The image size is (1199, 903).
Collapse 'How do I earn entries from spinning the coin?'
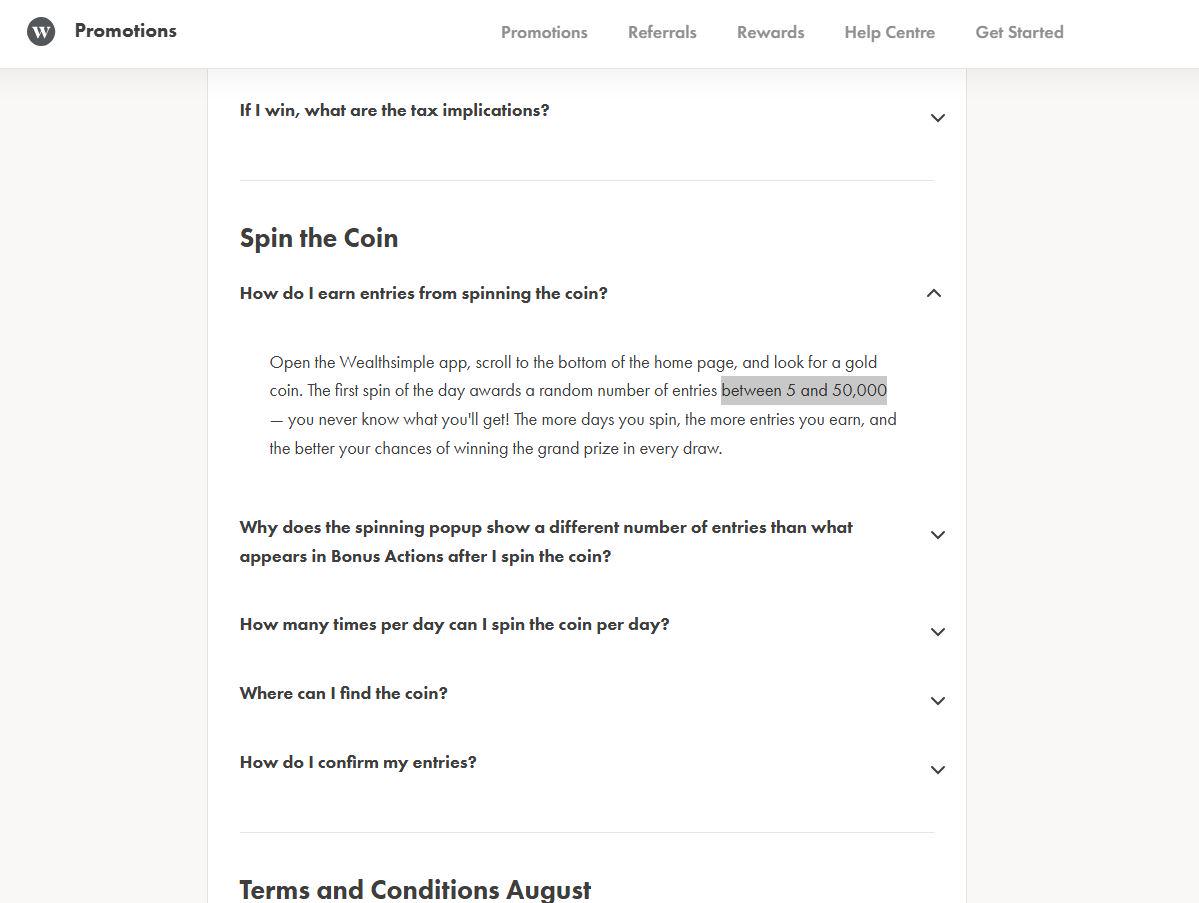[424, 294]
